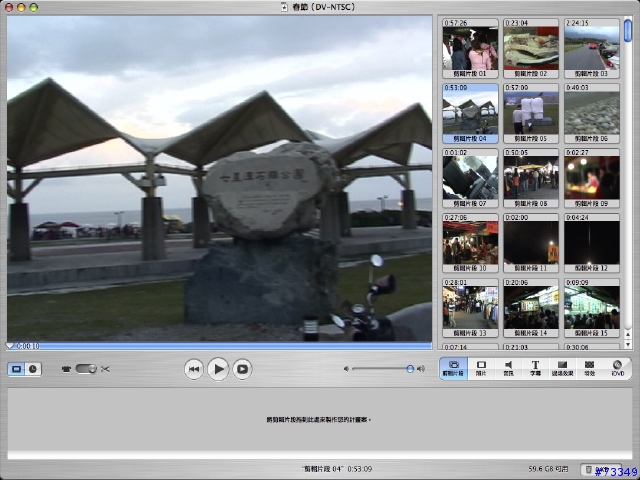Image resolution: width=640 pixels, height=480 pixels.
Task: Click the camera mode icon beside the switch
Action: (66, 369)
